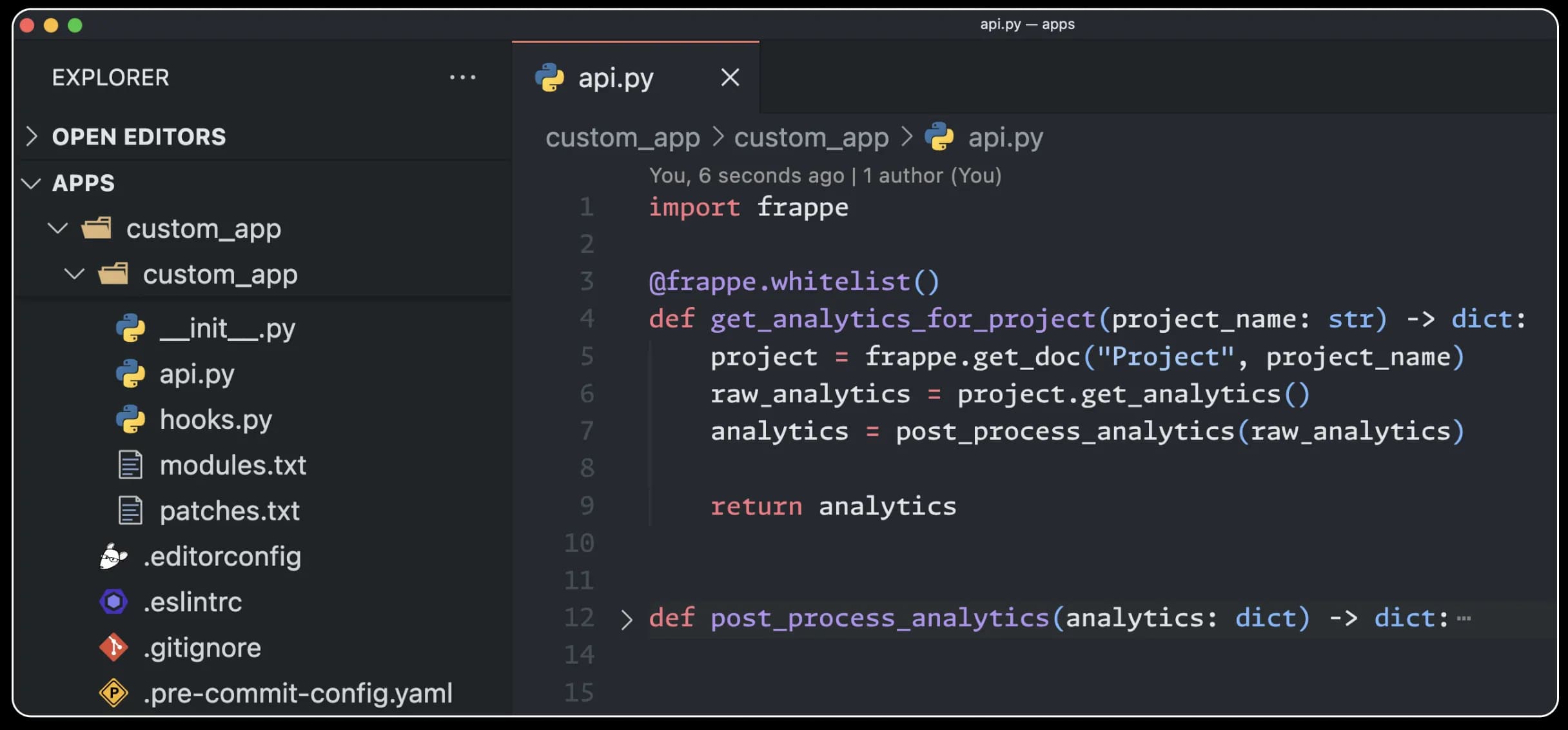Click second custom_app breadcrumb segment

[811, 137]
